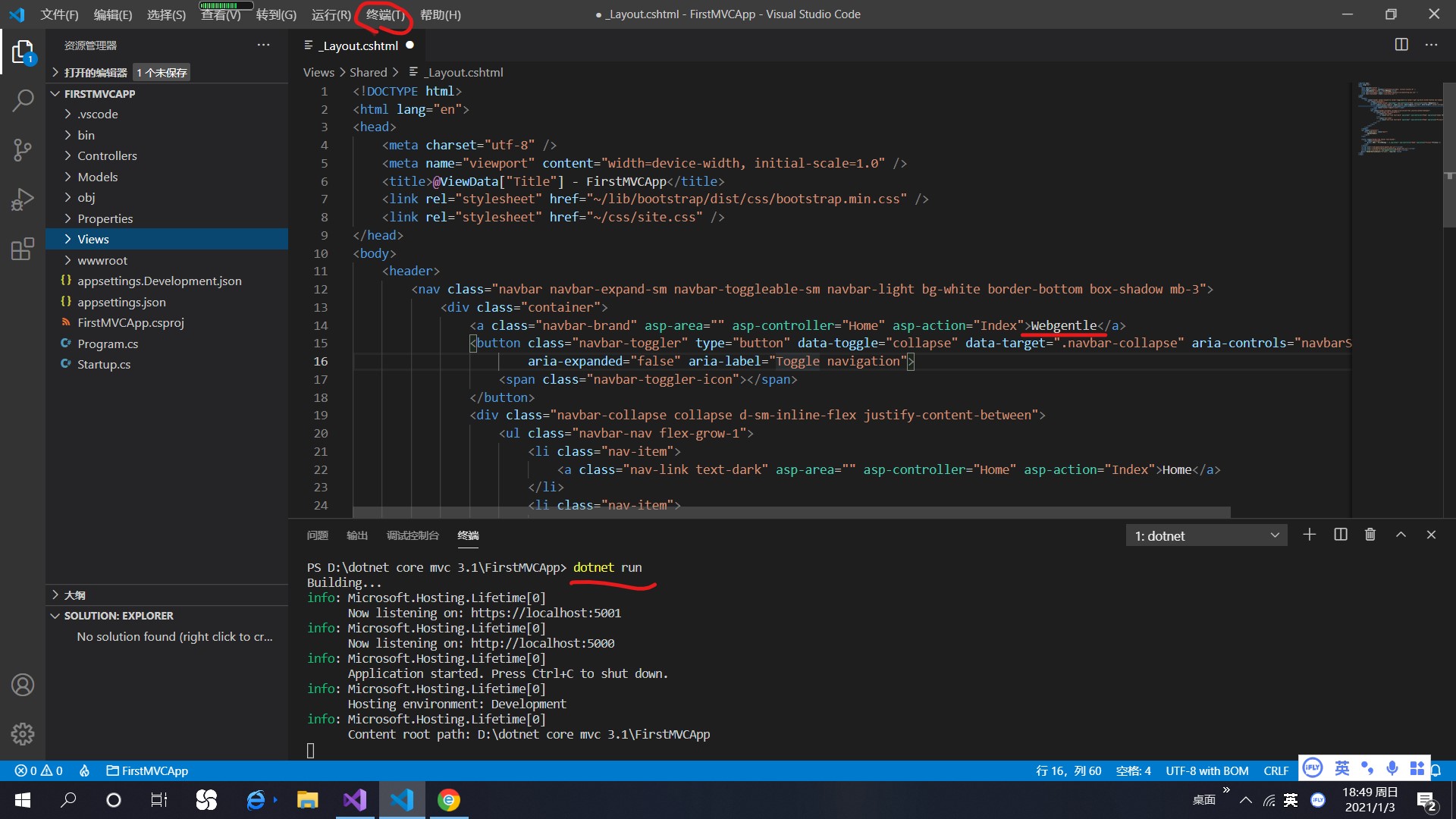This screenshot has width=1456, height=819.
Task: Open the Search view in activity bar
Action: [x=23, y=100]
